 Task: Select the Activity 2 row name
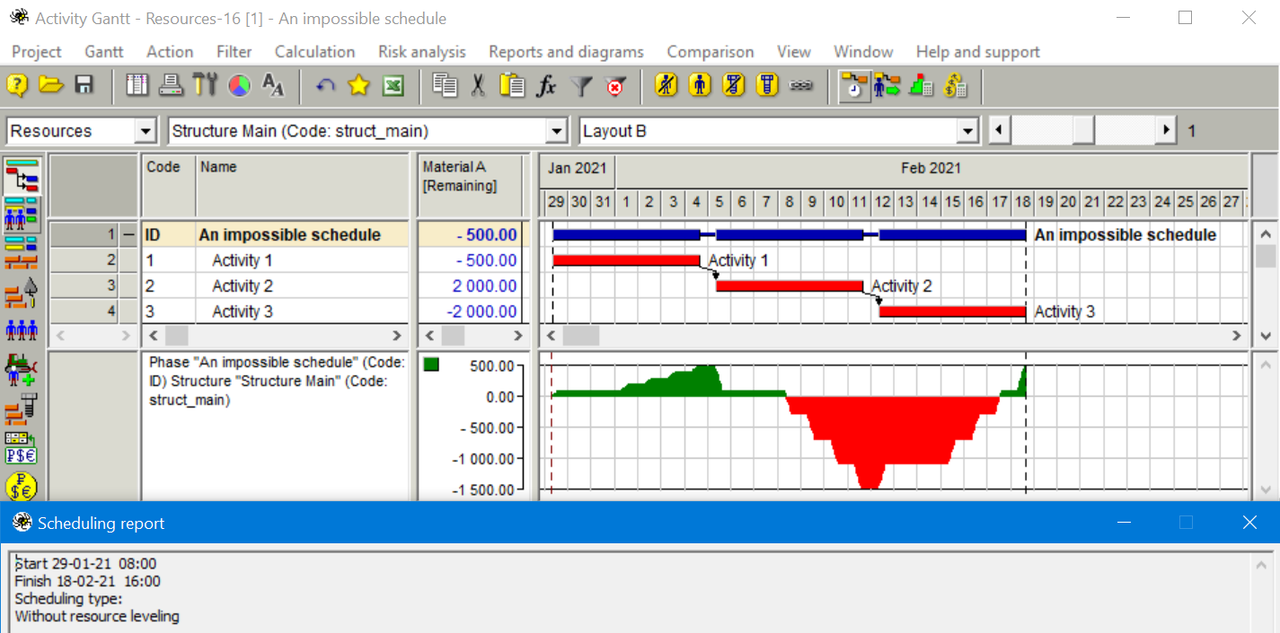click(x=242, y=286)
